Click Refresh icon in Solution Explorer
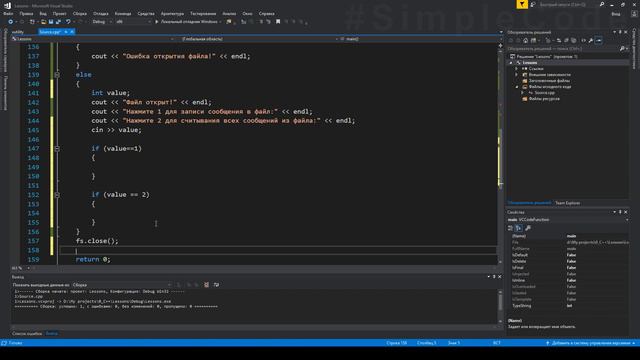Screen dimensions: 640x360 [559, 40]
